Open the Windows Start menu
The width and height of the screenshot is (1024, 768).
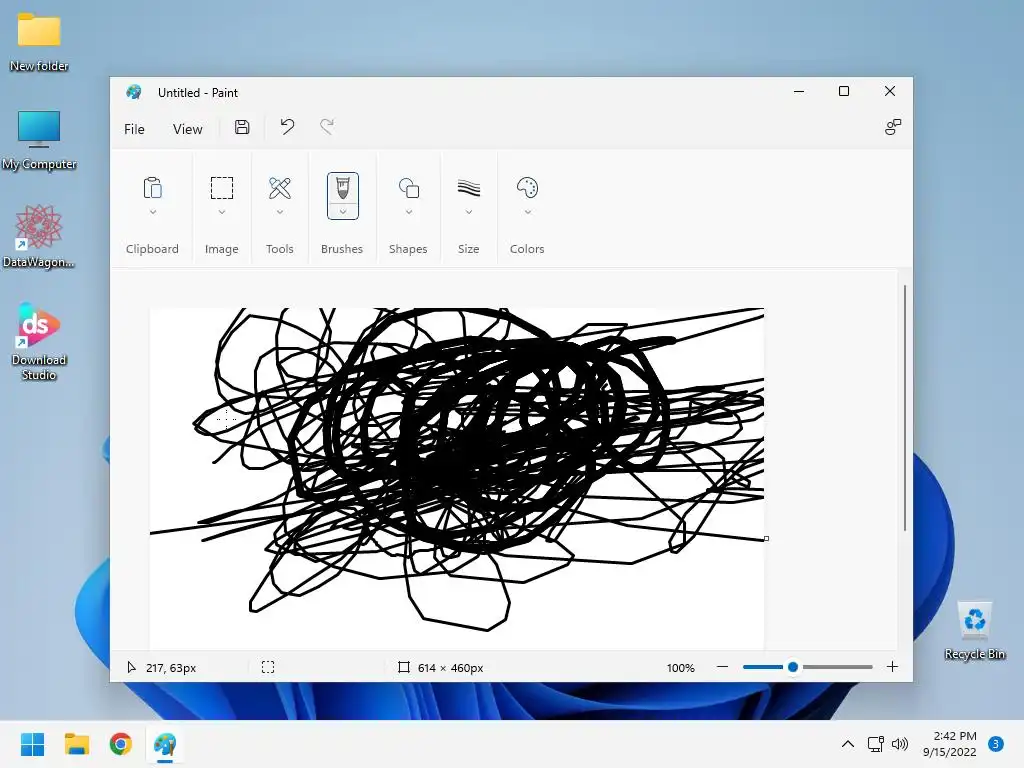pyautogui.click(x=33, y=744)
